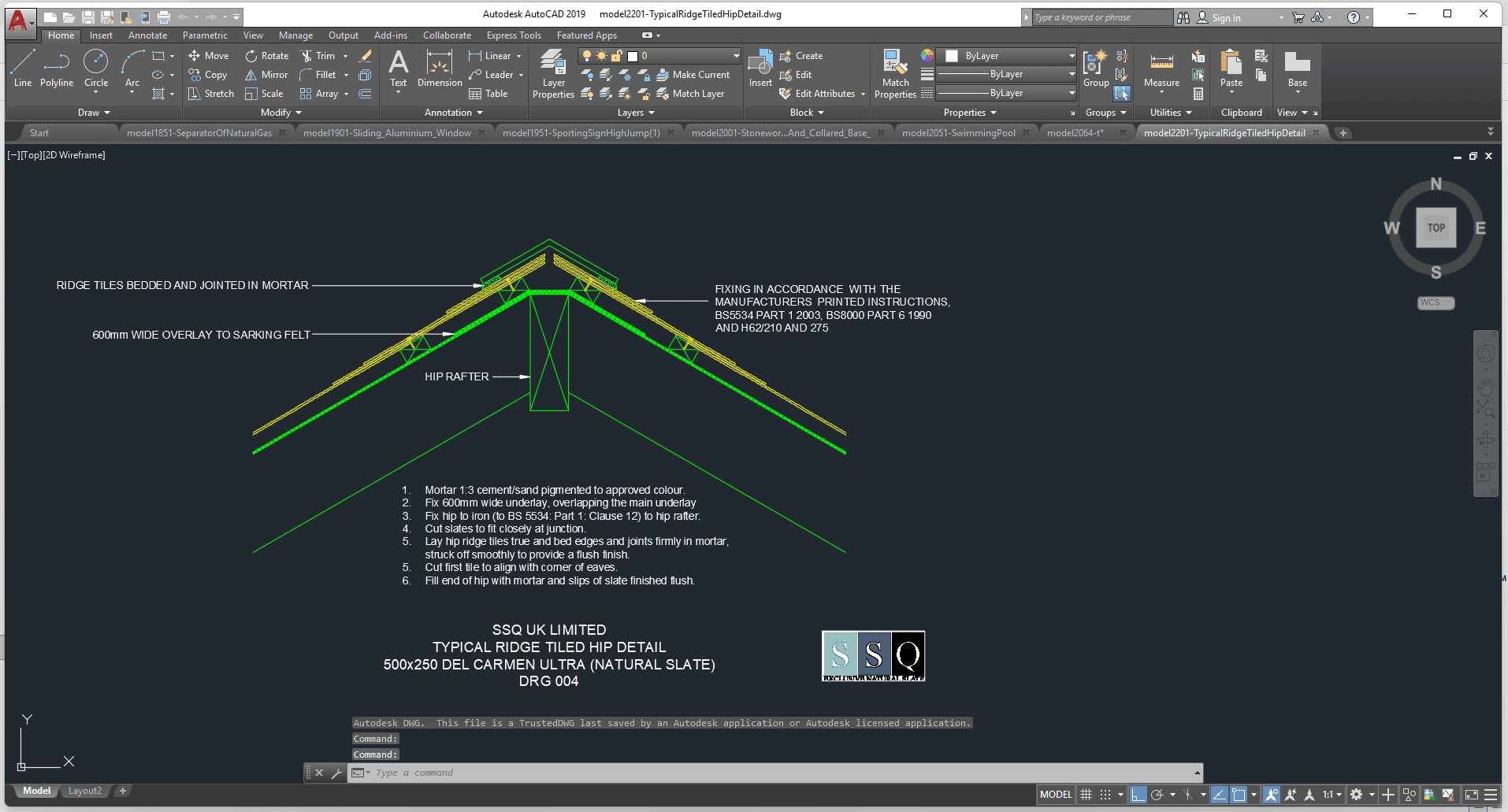The image size is (1508, 812).
Task: Click the Make Current layer button
Action: (x=693, y=75)
